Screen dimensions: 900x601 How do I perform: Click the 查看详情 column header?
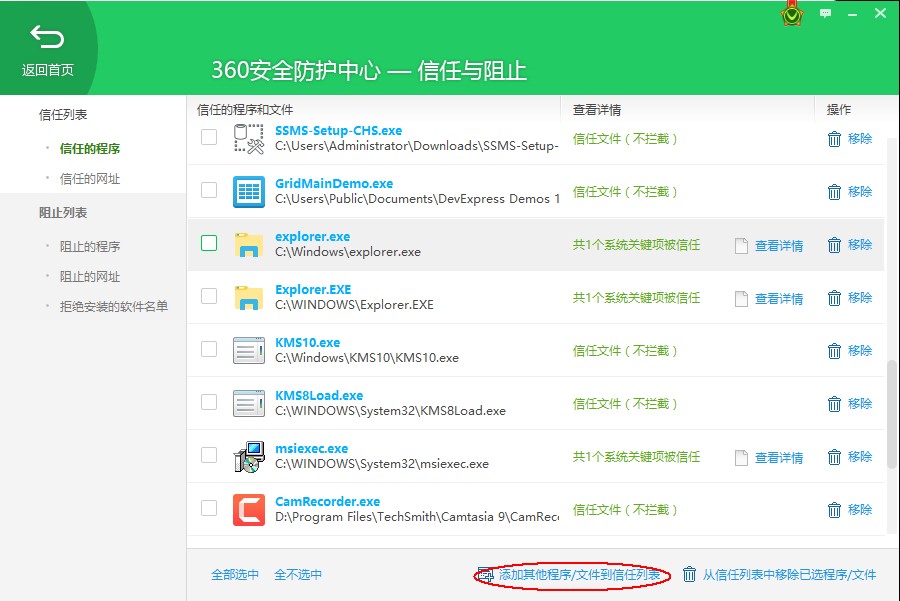(x=597, y=110)
